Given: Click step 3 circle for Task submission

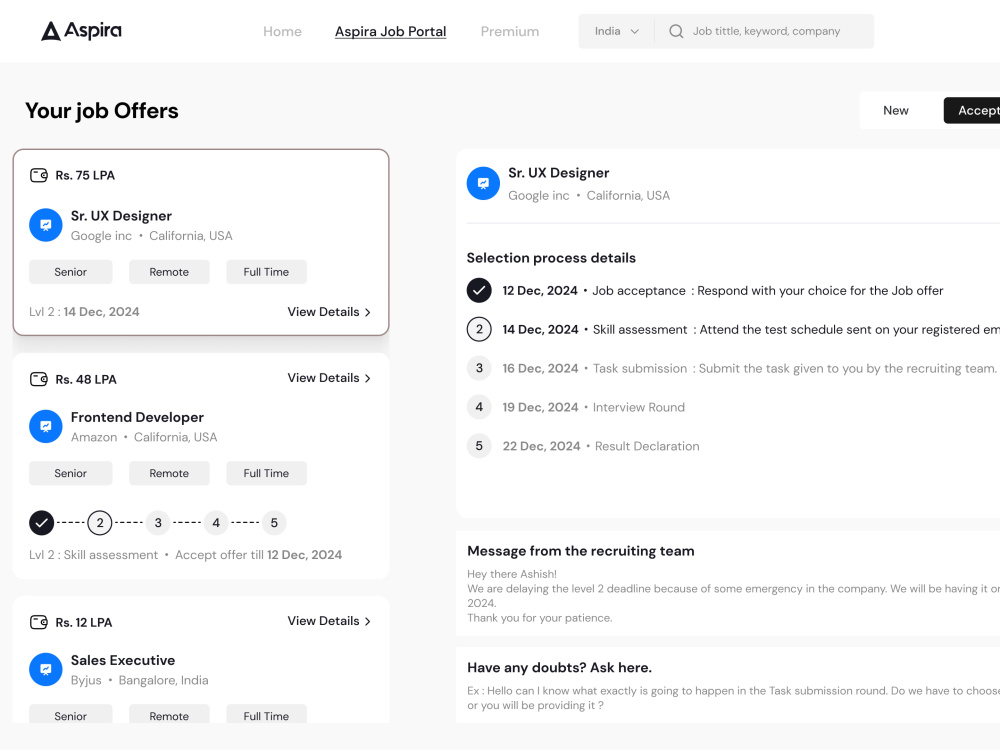Looking at the screenshot, I should point(479,368).
